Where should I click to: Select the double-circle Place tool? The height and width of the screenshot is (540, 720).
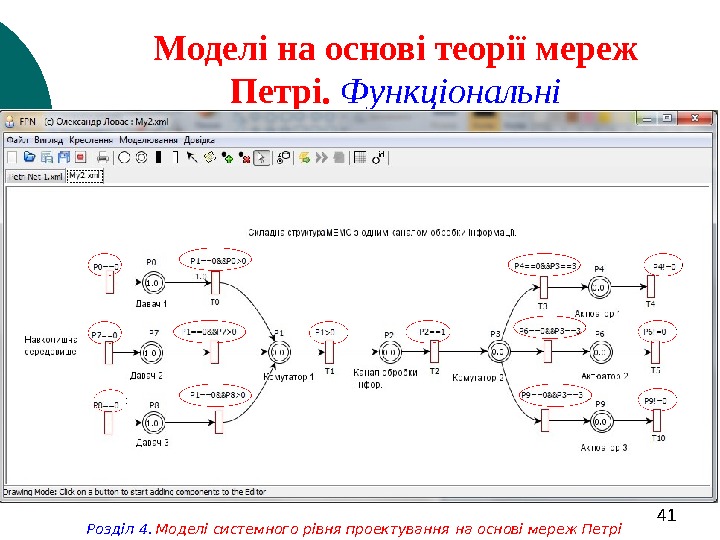pyautogui.click(x=141, y=158)
